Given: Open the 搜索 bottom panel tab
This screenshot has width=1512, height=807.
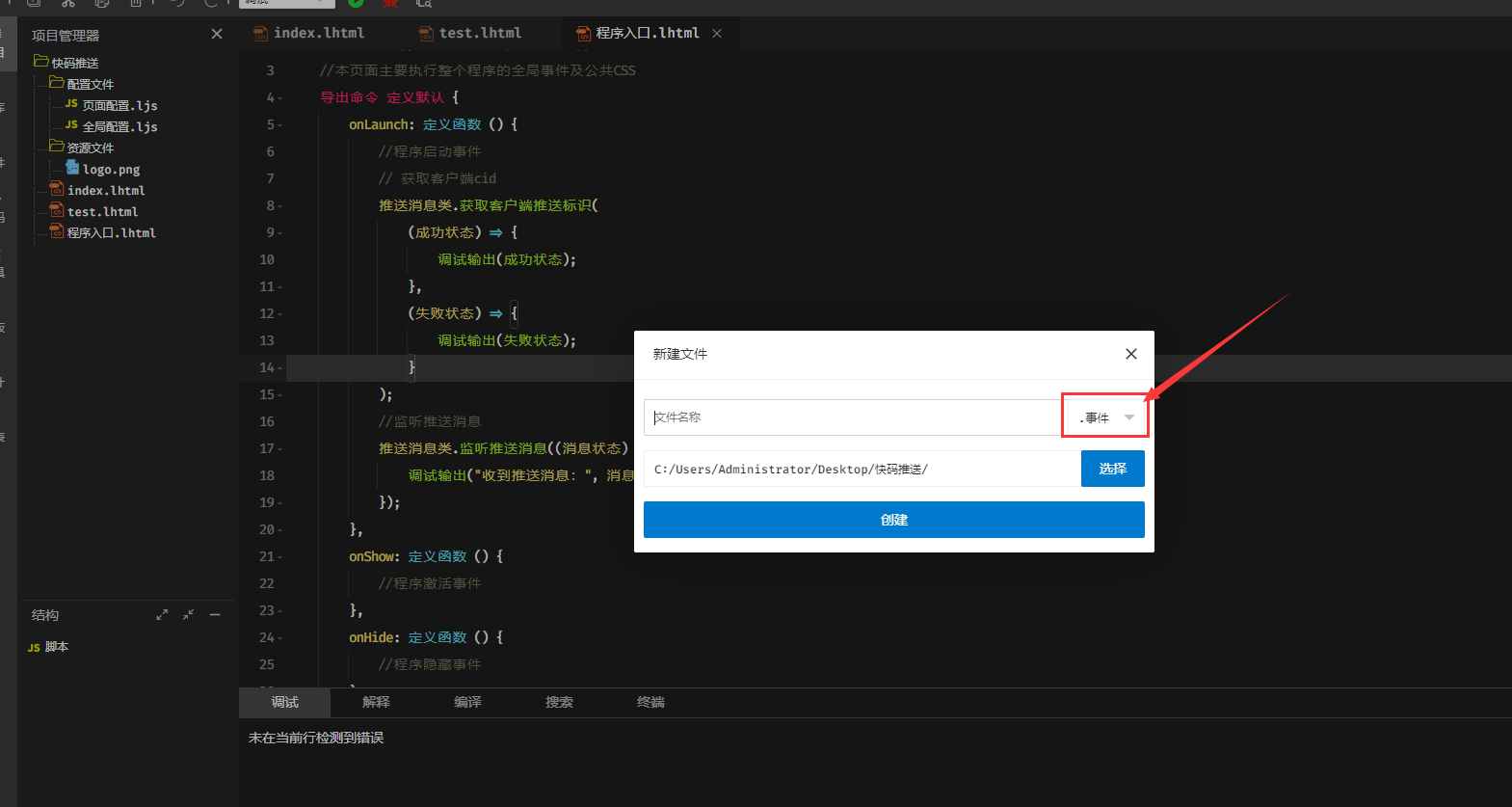Looking at the screenshot, I should tap(559, 702).
